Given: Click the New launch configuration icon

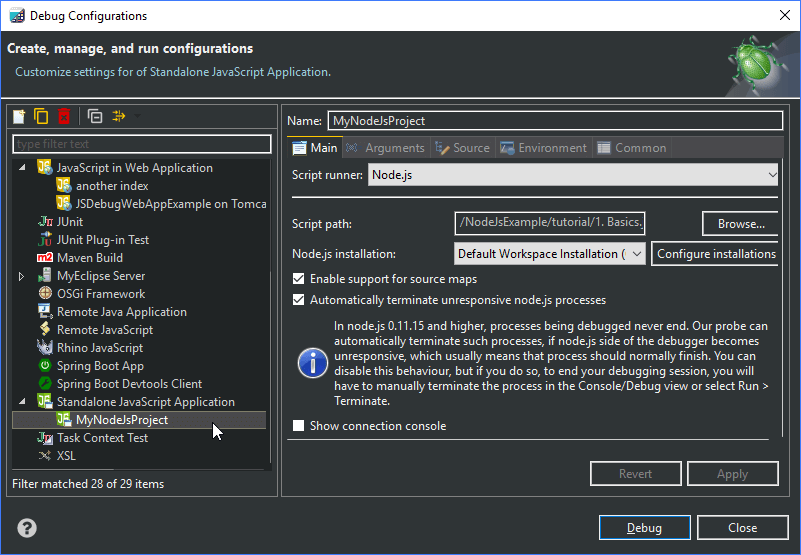Looking at the screenshot, I should (x=19, y=117).
